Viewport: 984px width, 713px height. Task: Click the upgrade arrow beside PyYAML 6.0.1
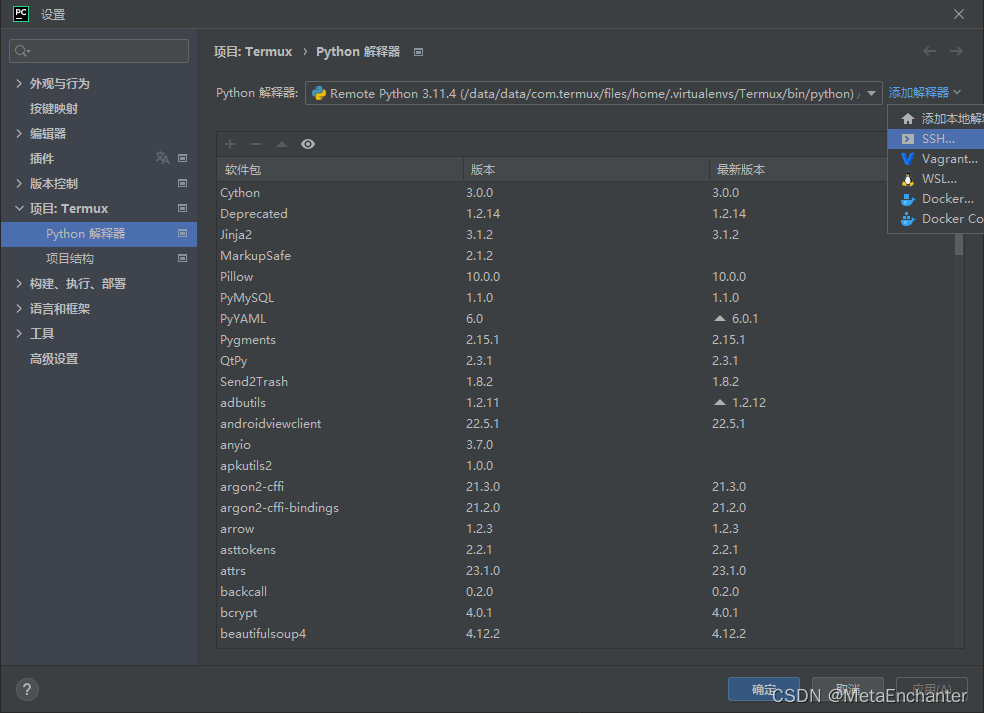tap(720, 318)
